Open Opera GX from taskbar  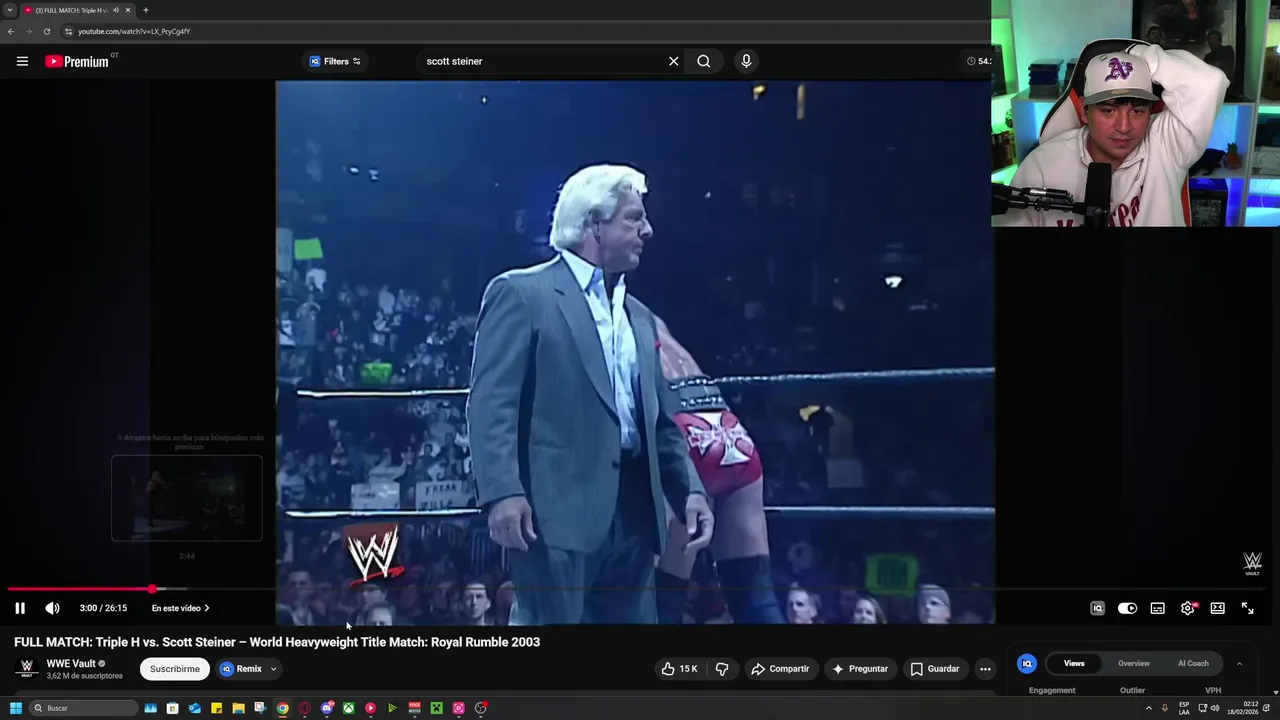click(305, 708)
